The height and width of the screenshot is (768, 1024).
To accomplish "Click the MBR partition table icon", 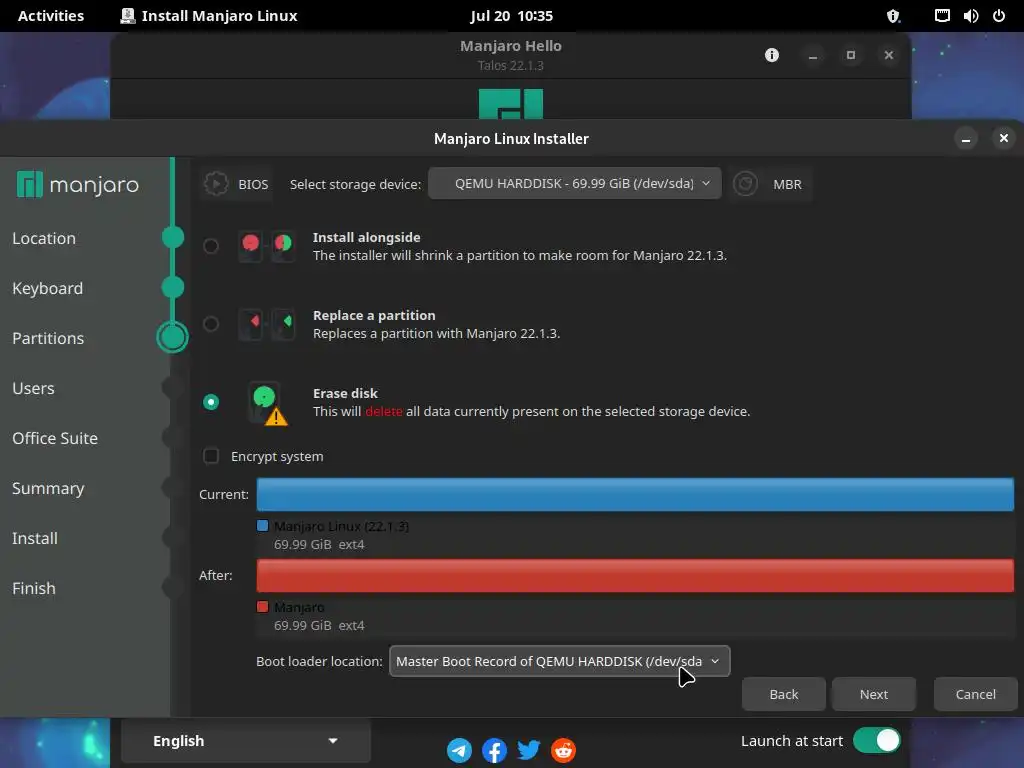I will [745, 184].
